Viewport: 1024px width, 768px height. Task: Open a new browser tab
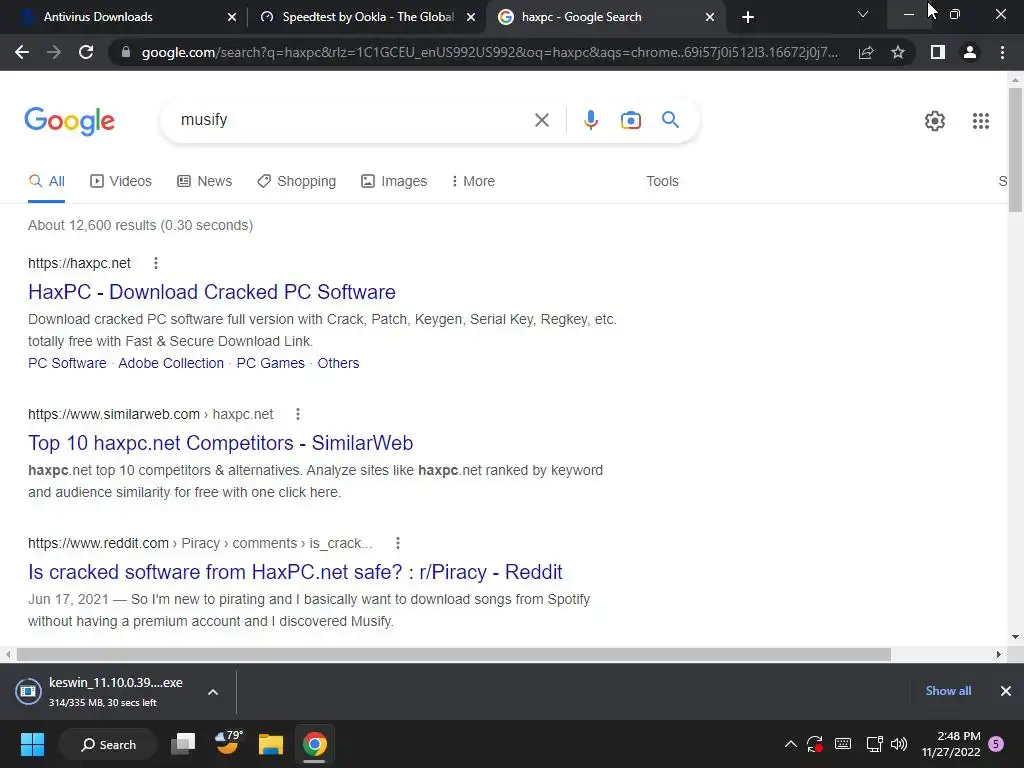(x=748, y=17)
